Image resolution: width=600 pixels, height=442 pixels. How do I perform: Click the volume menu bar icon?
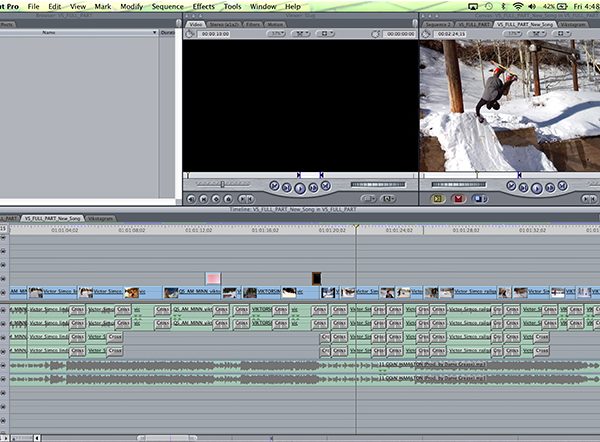(x=532, y=6)
